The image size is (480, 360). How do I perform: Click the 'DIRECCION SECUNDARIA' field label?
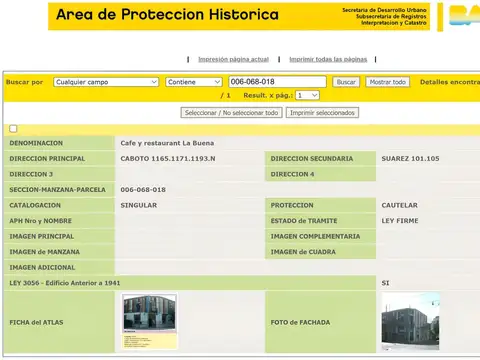click(312, 159)
